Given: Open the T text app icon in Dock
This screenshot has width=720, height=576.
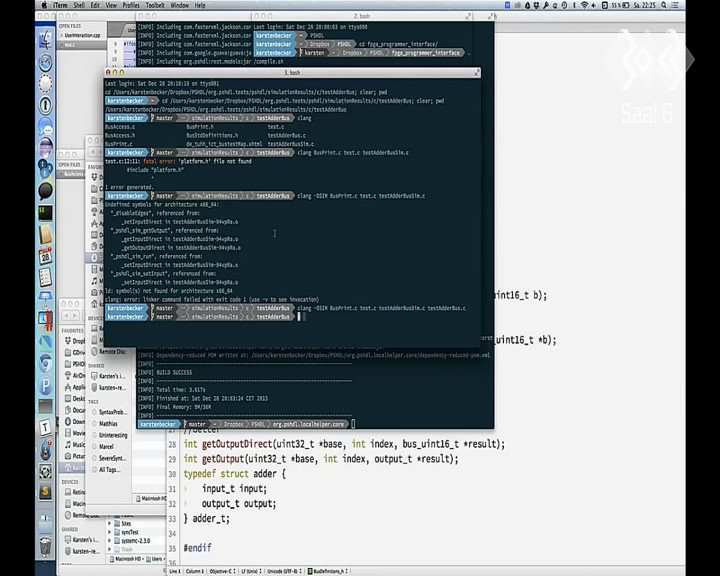Looking at the screenshot, I should click(x=45, y=428).
